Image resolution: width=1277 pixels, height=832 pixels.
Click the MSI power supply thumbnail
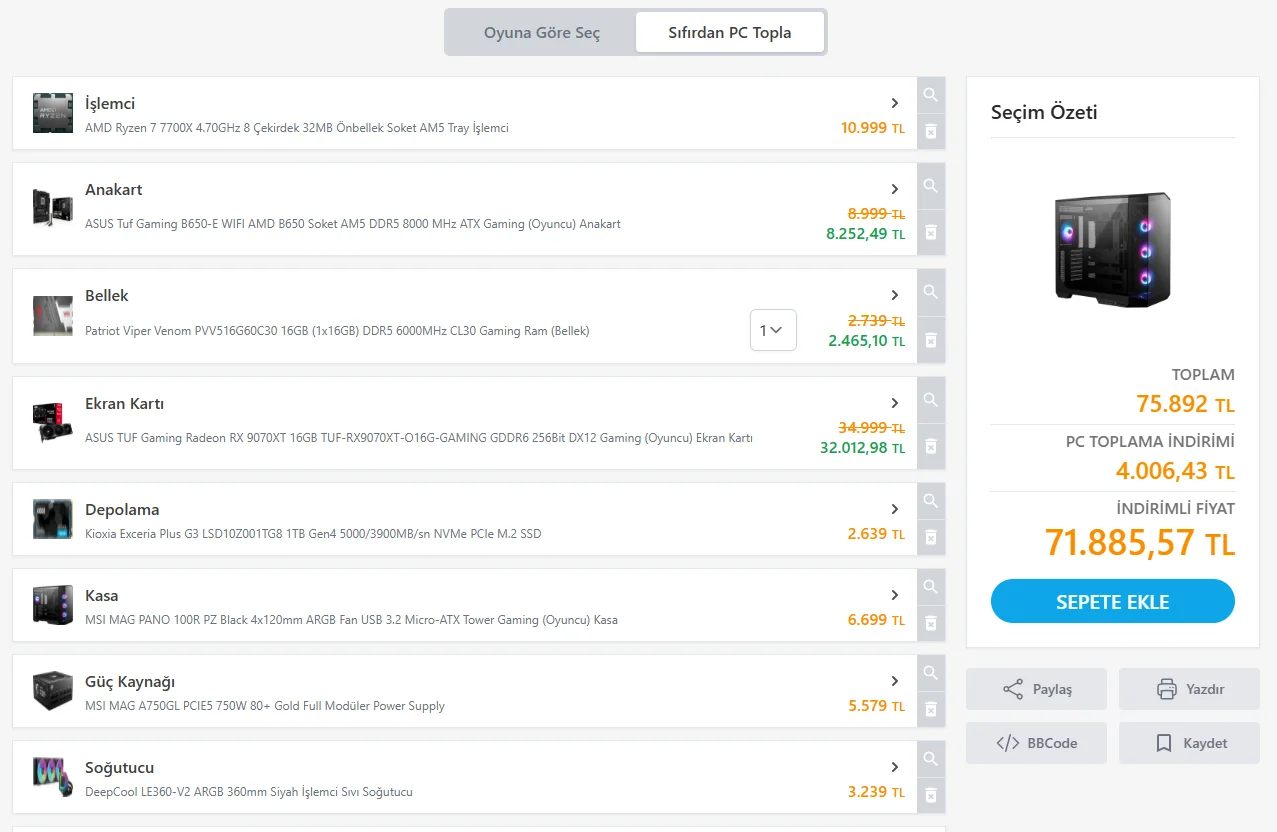pyautogui.click(x=53, y=691)
